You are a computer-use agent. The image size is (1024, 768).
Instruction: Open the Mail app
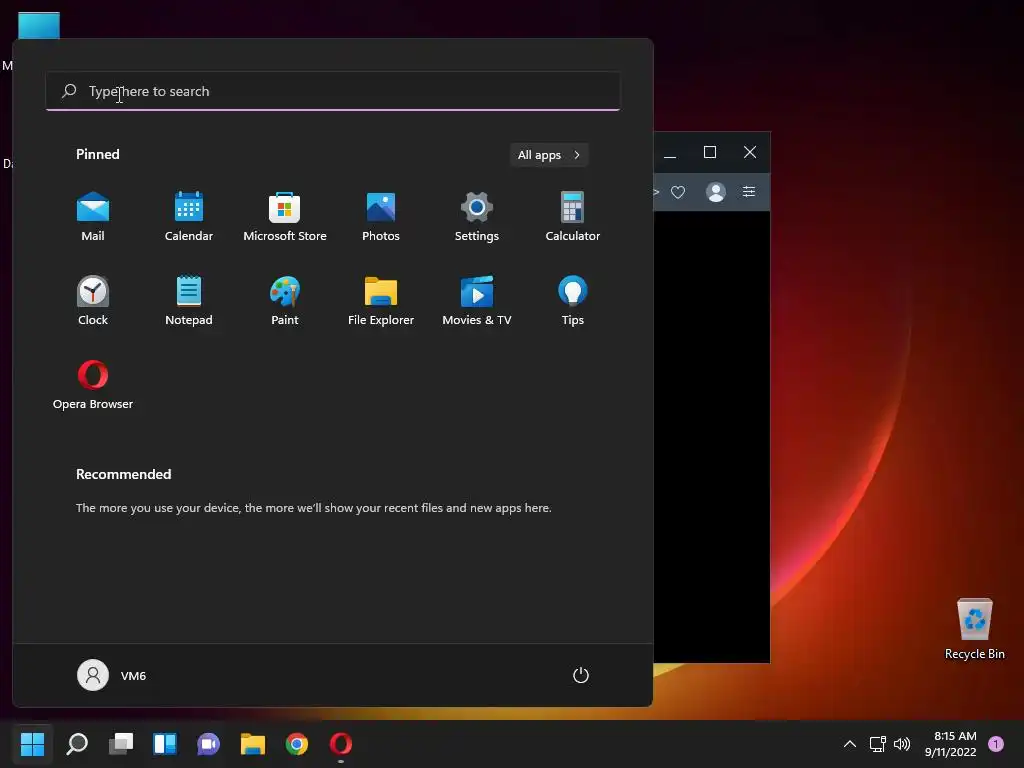tap(93, 217)
